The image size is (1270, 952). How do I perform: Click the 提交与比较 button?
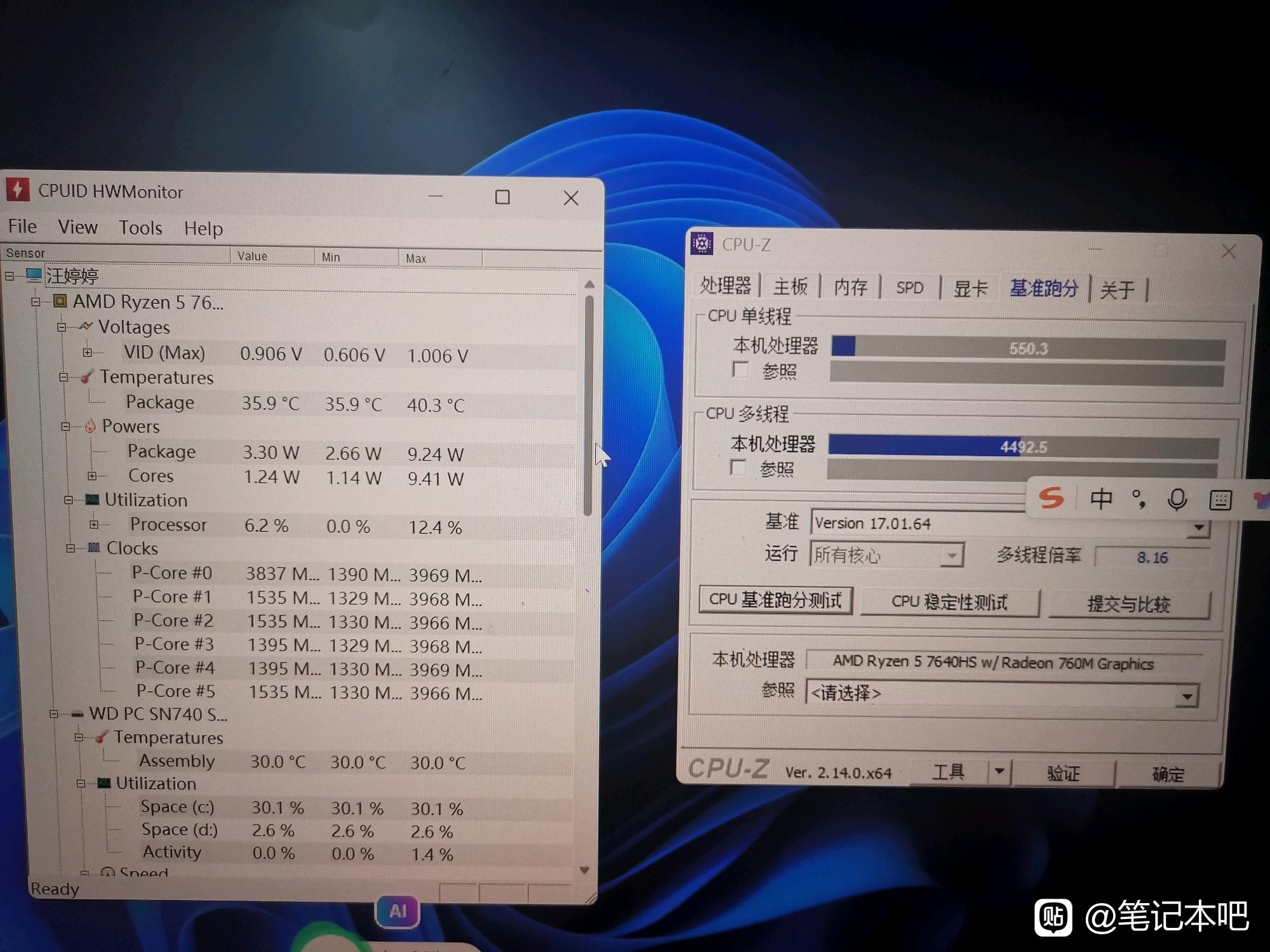click(x=1128, y=604)
